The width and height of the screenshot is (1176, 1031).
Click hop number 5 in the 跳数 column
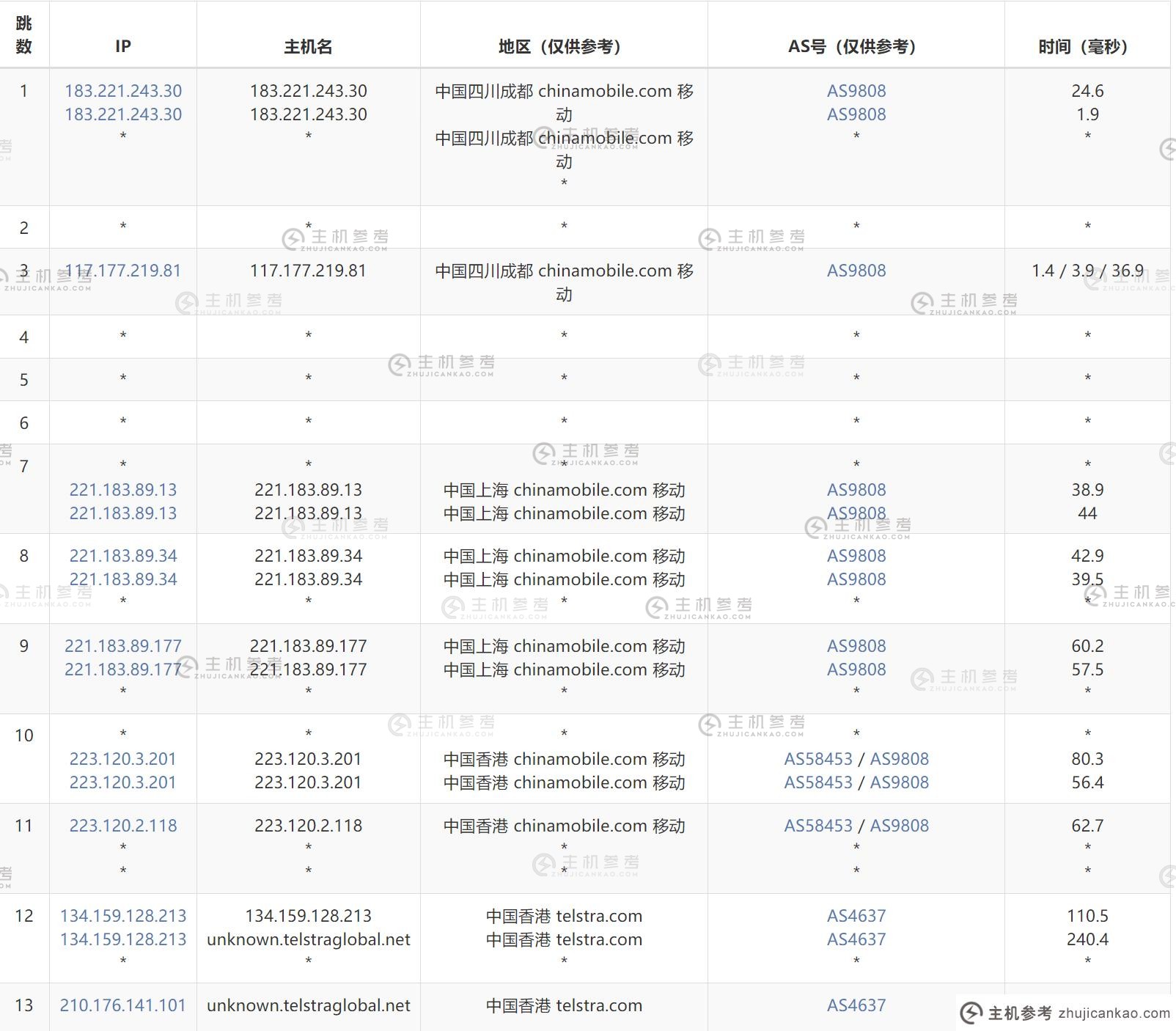point(24,380)
